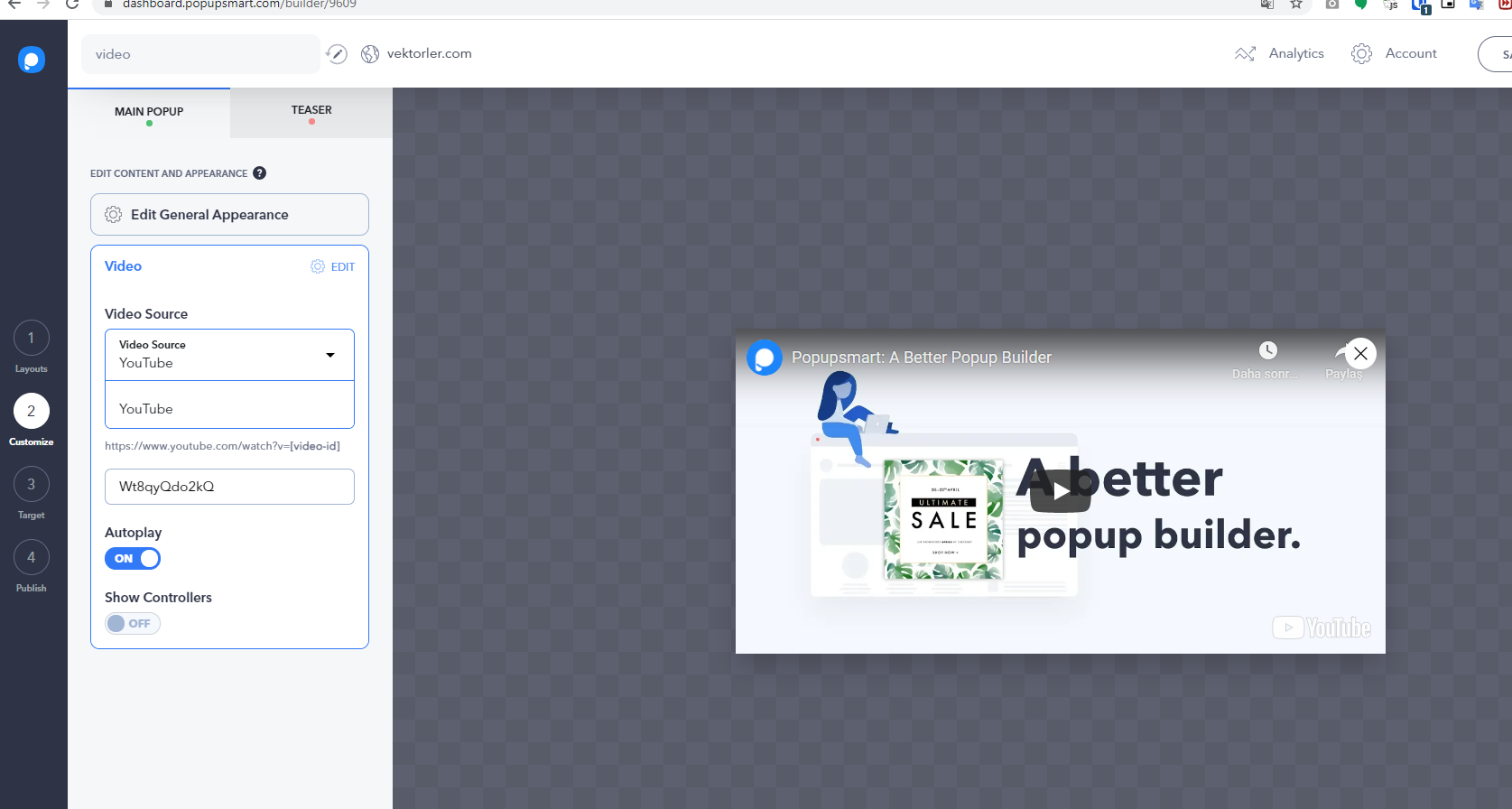Click the Account gear icon

point(1361,54)
